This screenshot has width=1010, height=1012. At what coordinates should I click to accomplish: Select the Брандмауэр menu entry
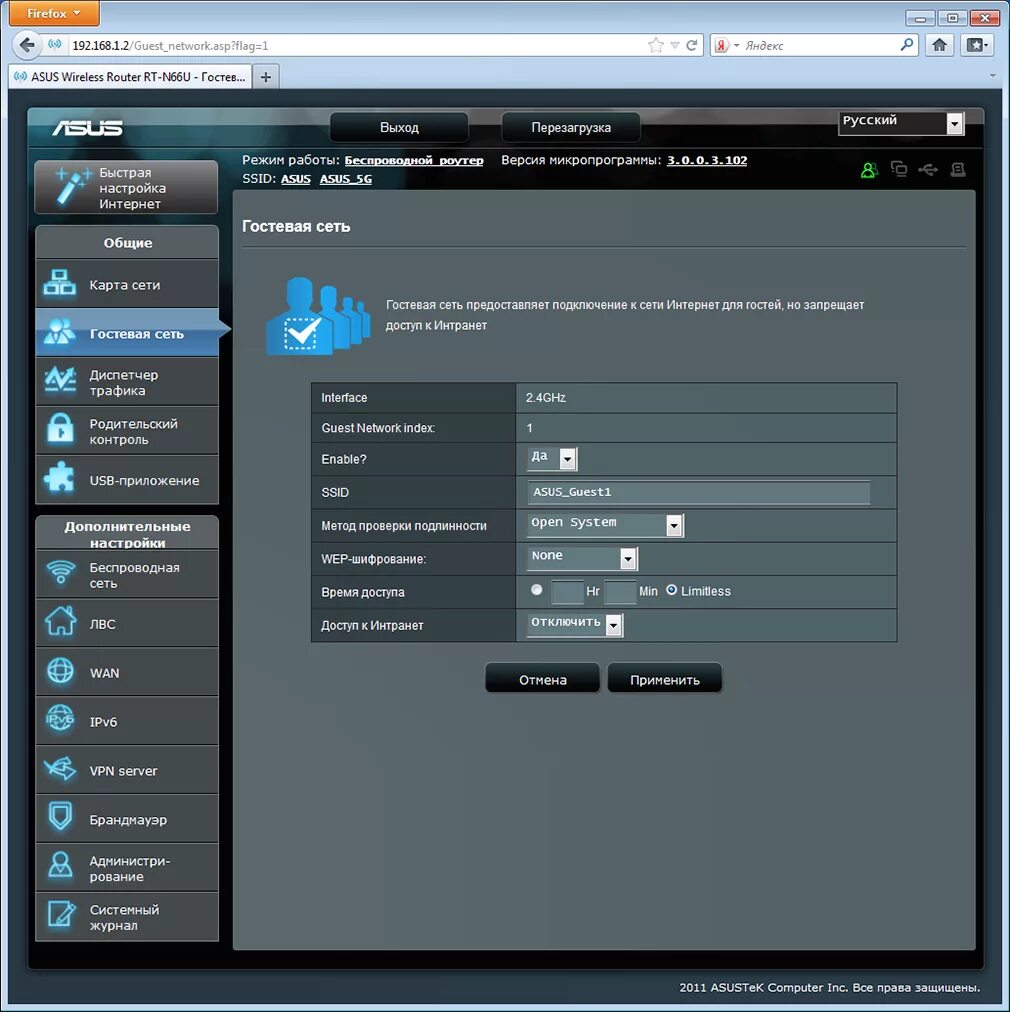coord(127,819)
